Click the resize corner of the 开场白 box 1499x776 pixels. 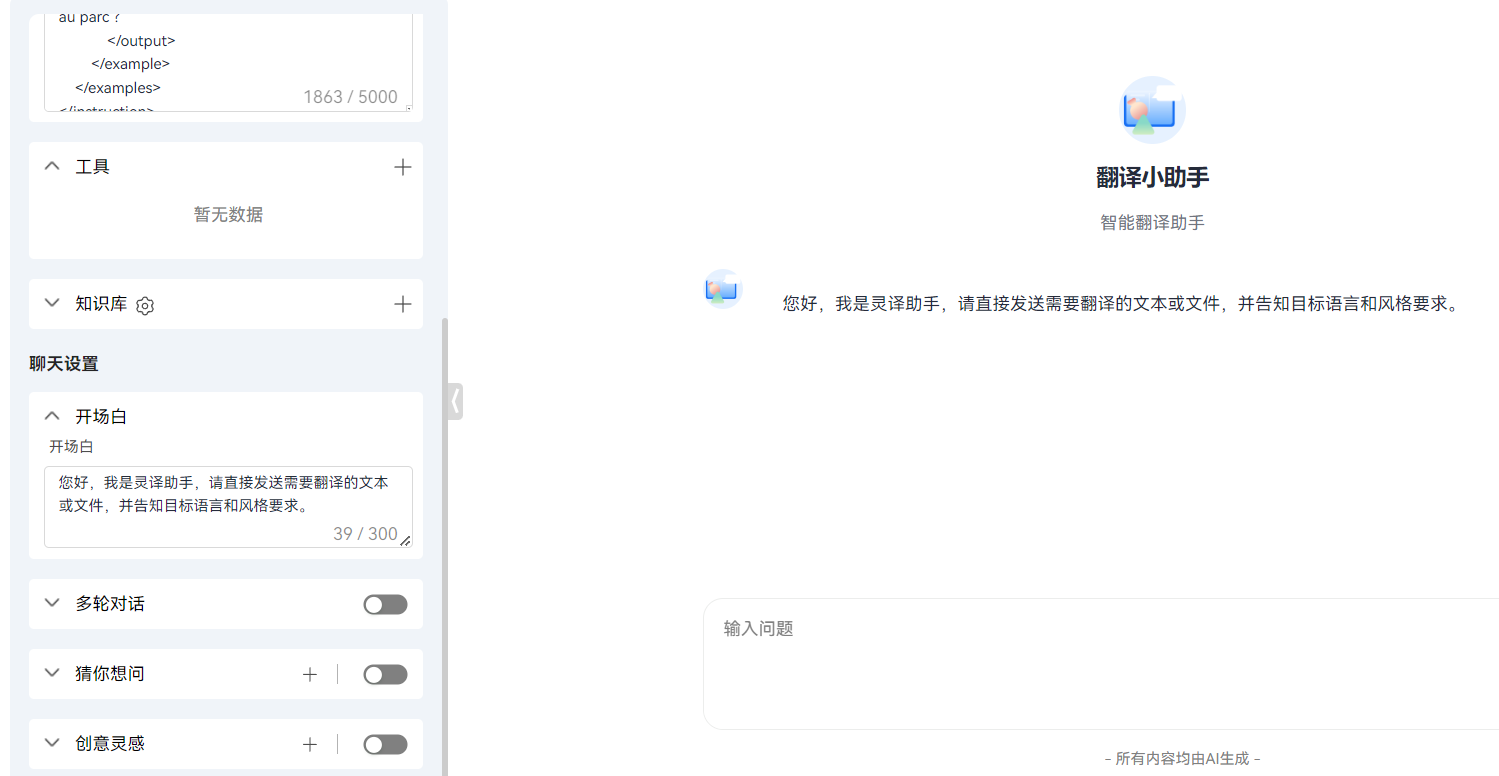point(408,541)
